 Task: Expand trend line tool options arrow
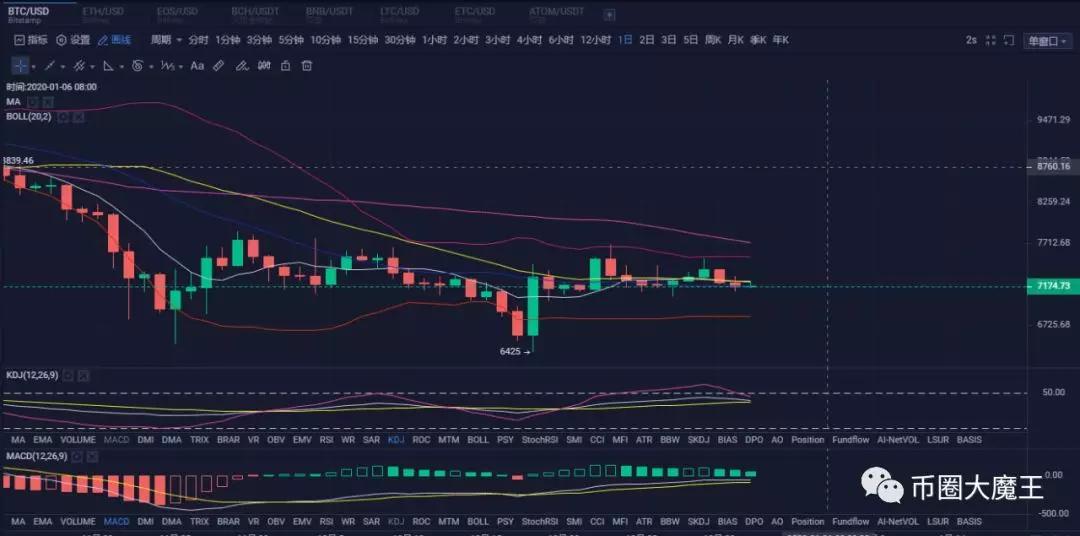coord(63,67)
